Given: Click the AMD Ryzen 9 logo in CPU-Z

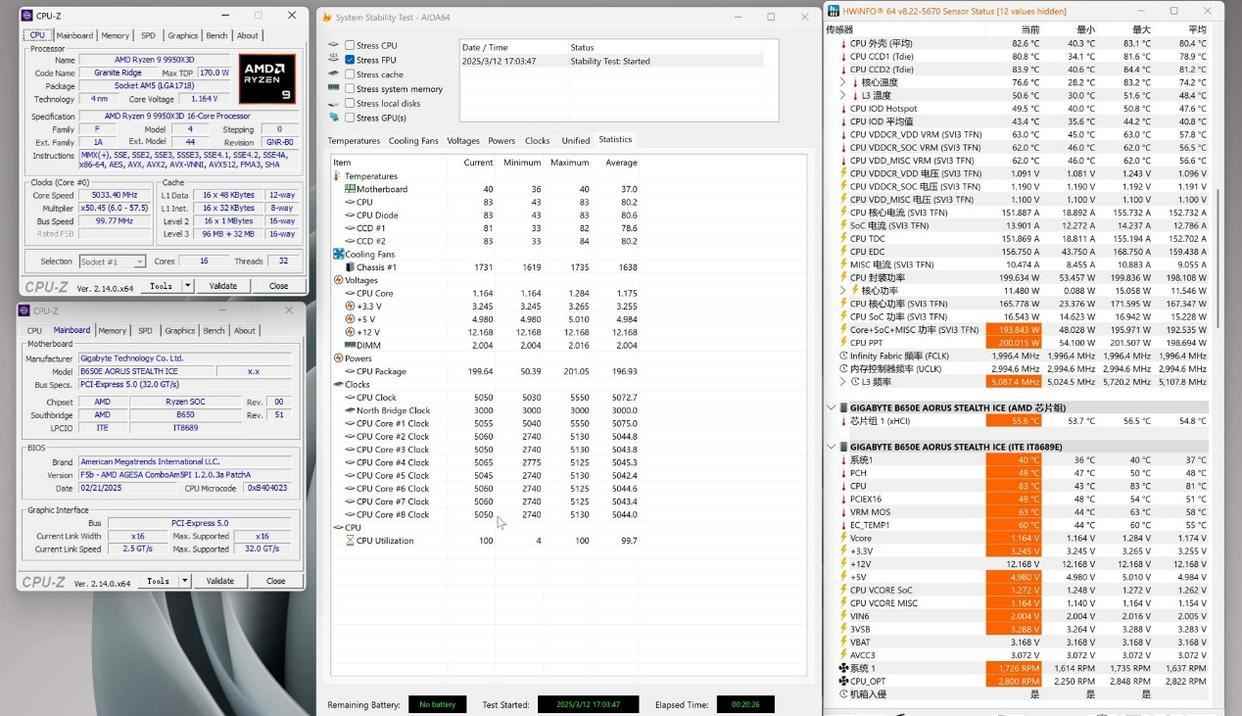Looking at the screenshot, I should (x=267, y=79).
